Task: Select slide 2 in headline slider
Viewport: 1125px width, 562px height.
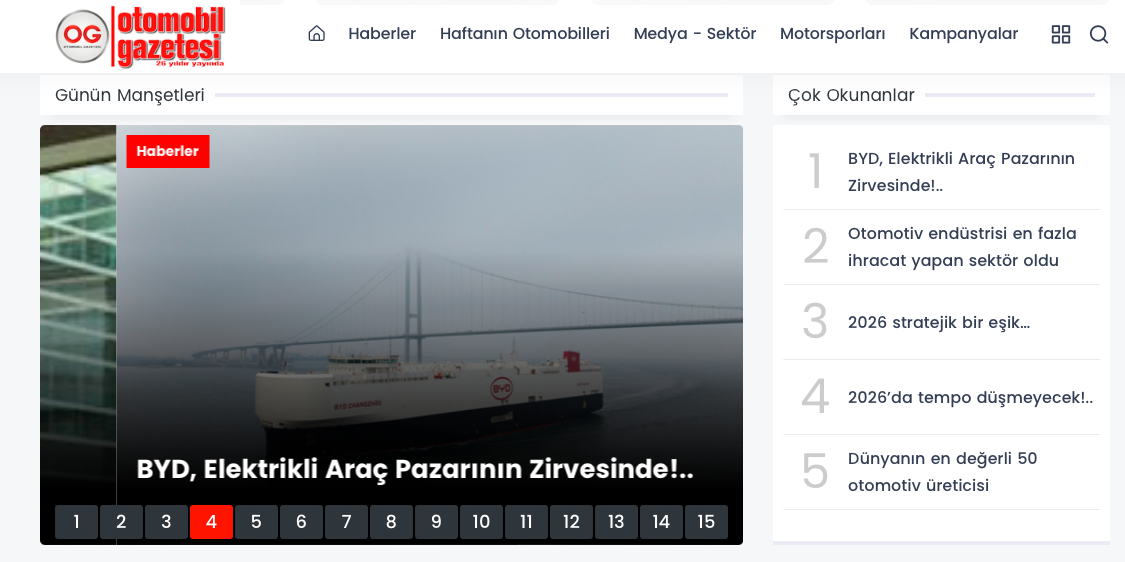Action: 121,522
